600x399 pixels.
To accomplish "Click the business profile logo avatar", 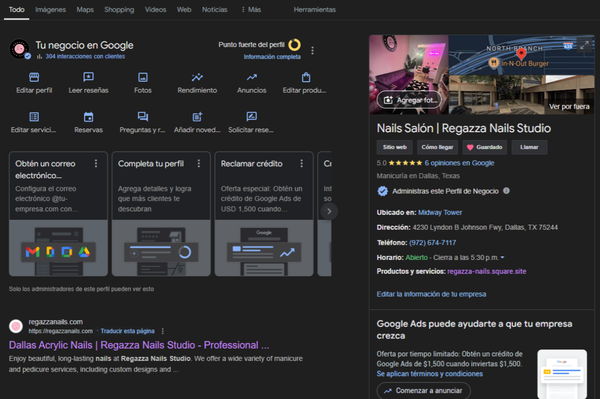I will 19,49.
